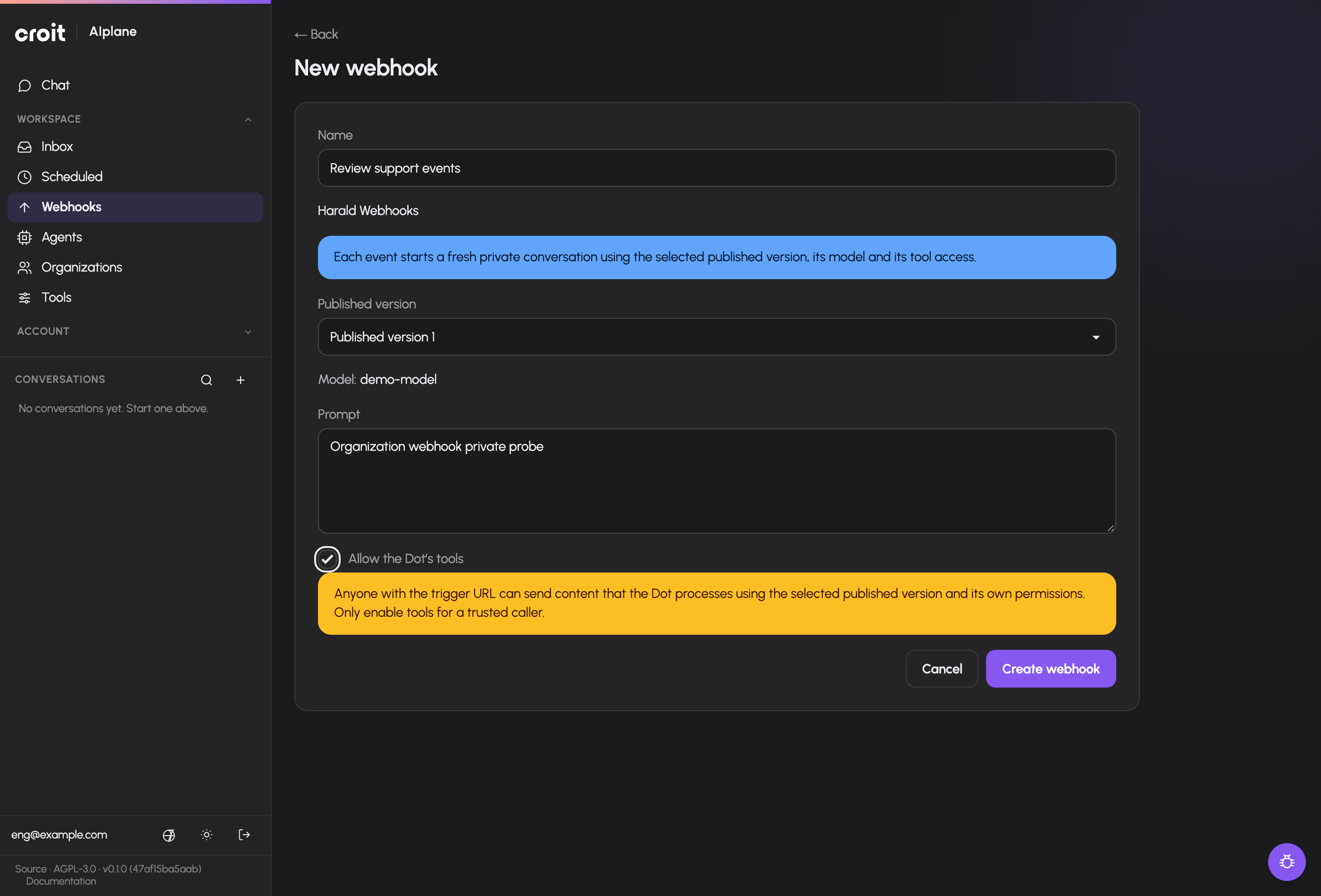Start a new conversation with plus icon

[x=241, y=380]
